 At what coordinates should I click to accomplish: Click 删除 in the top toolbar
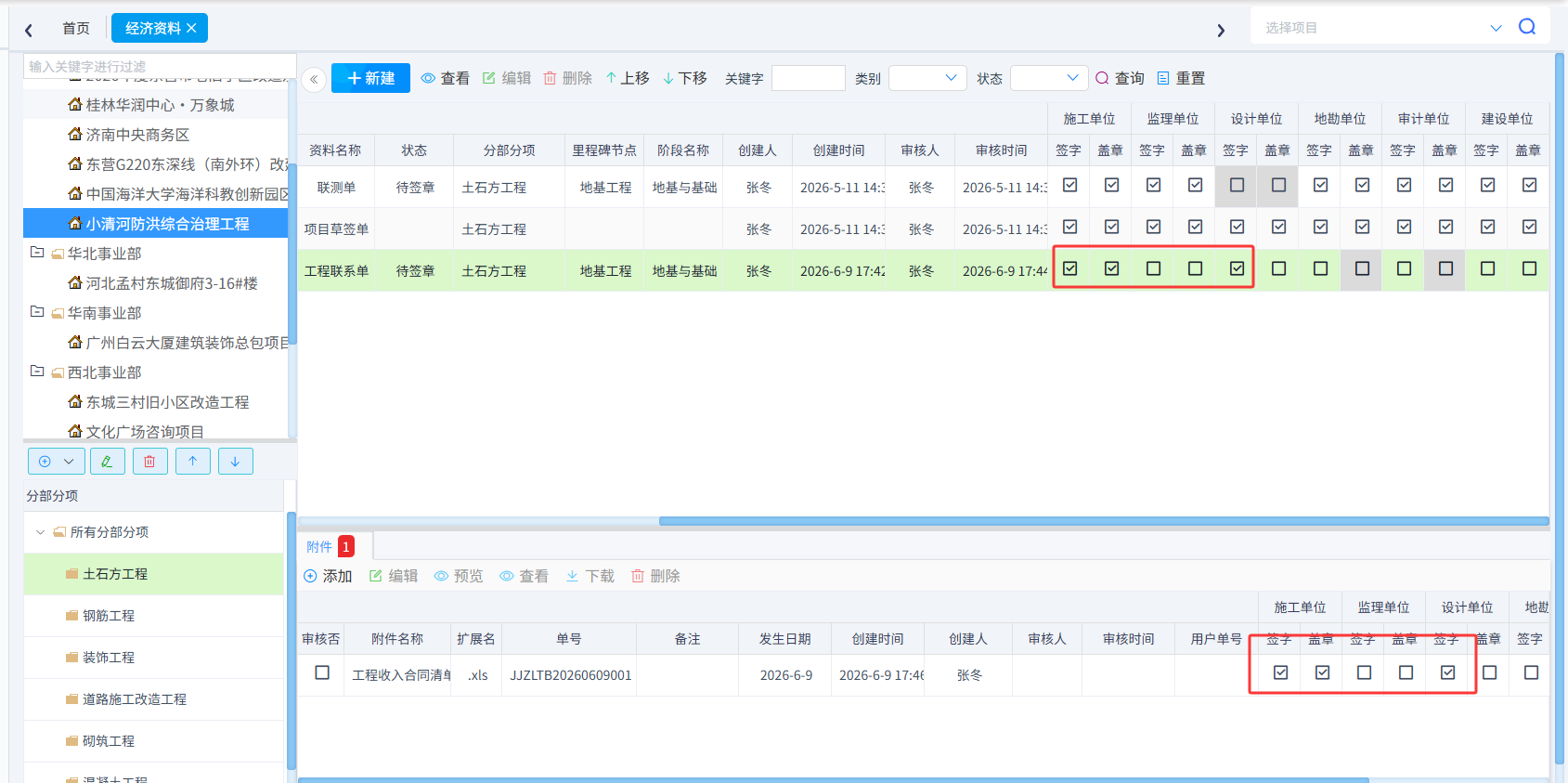[568, 79]
